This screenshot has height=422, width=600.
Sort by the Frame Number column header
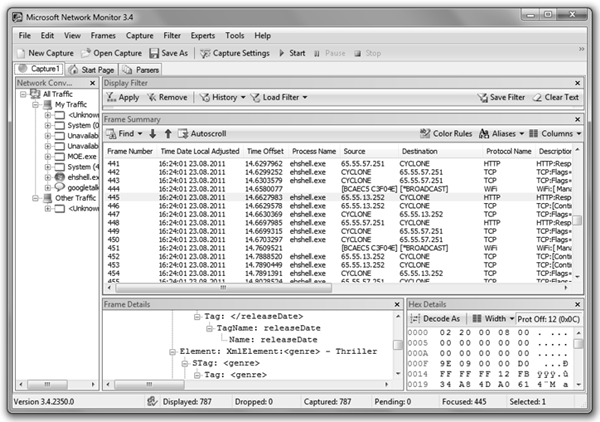point(130,152)
